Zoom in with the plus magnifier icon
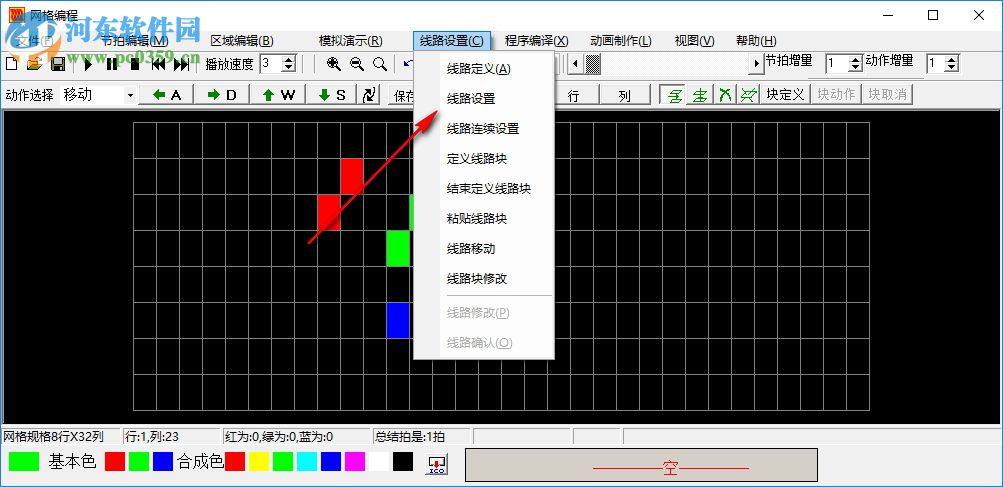Screen dimensions: 1003x487 (333, 64)
